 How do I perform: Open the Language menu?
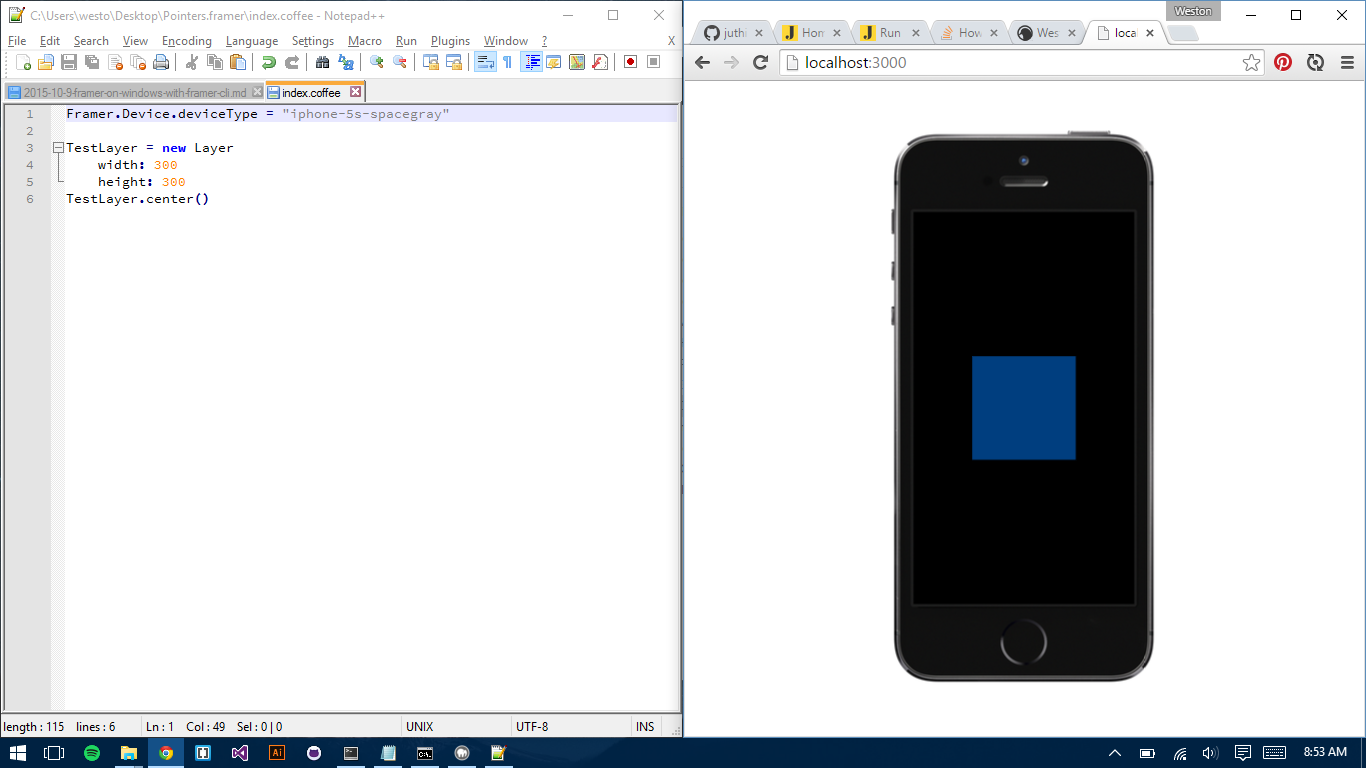pos(251,41)
